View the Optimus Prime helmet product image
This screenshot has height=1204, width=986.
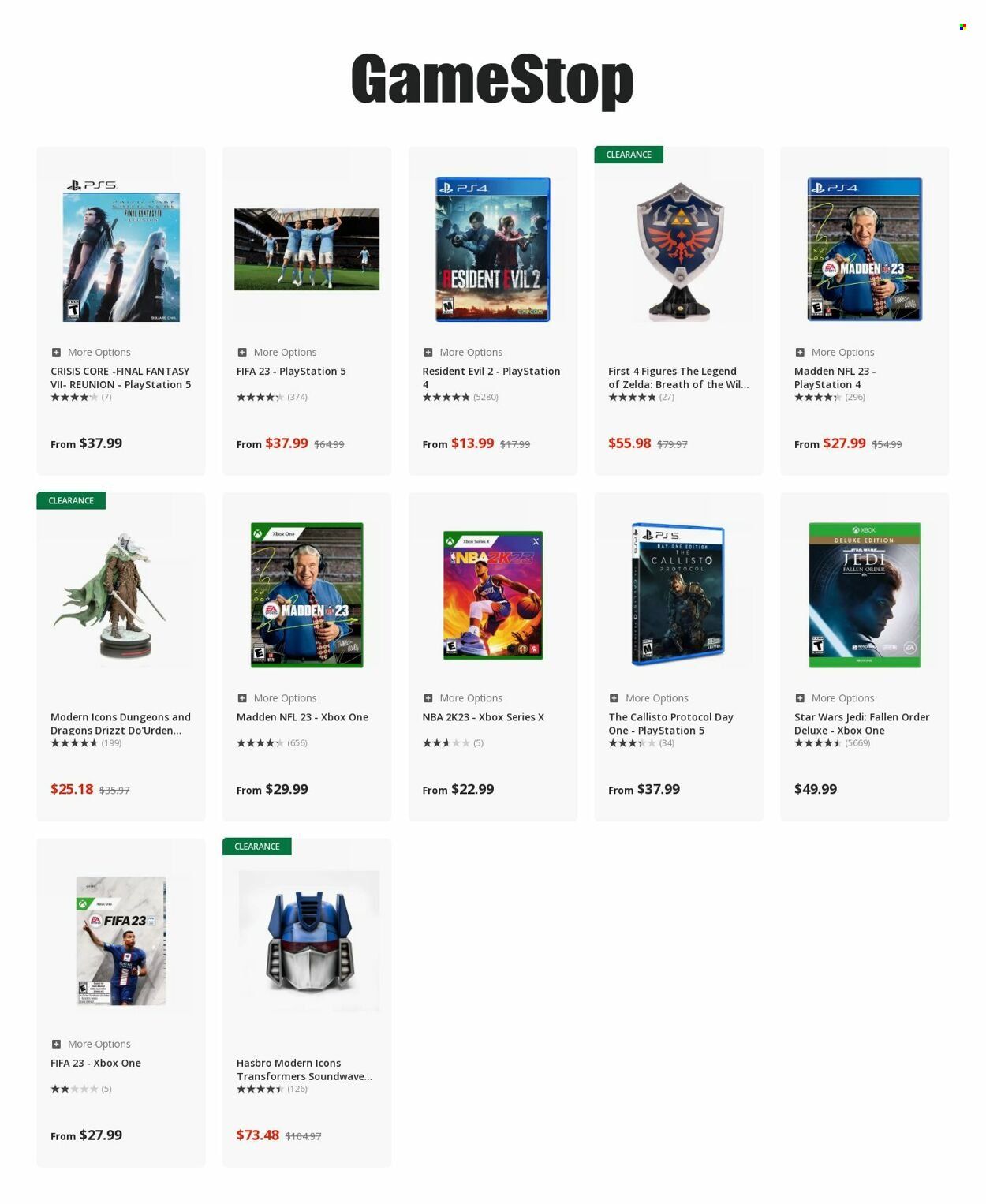click(x=308, y=940)
